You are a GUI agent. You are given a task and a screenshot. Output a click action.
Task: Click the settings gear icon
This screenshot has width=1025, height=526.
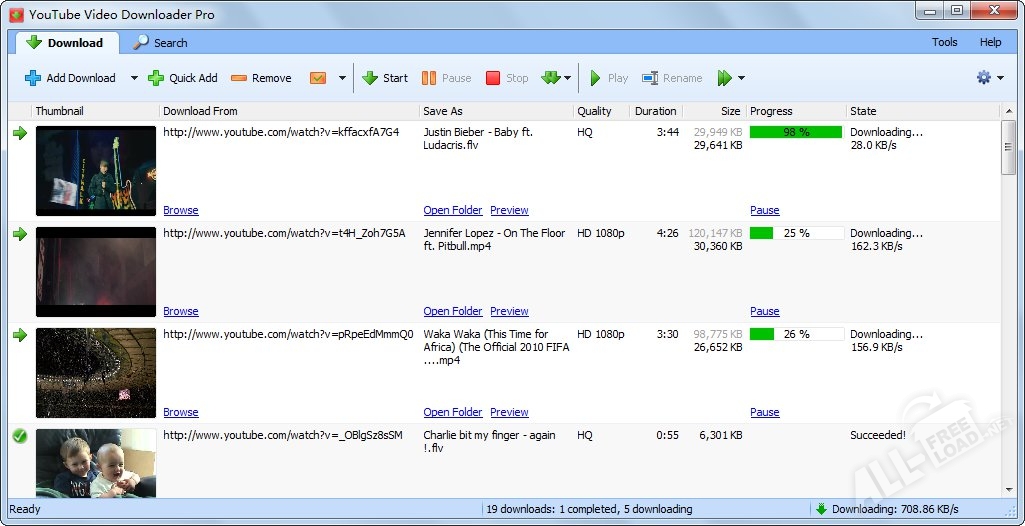pos(984,78)
